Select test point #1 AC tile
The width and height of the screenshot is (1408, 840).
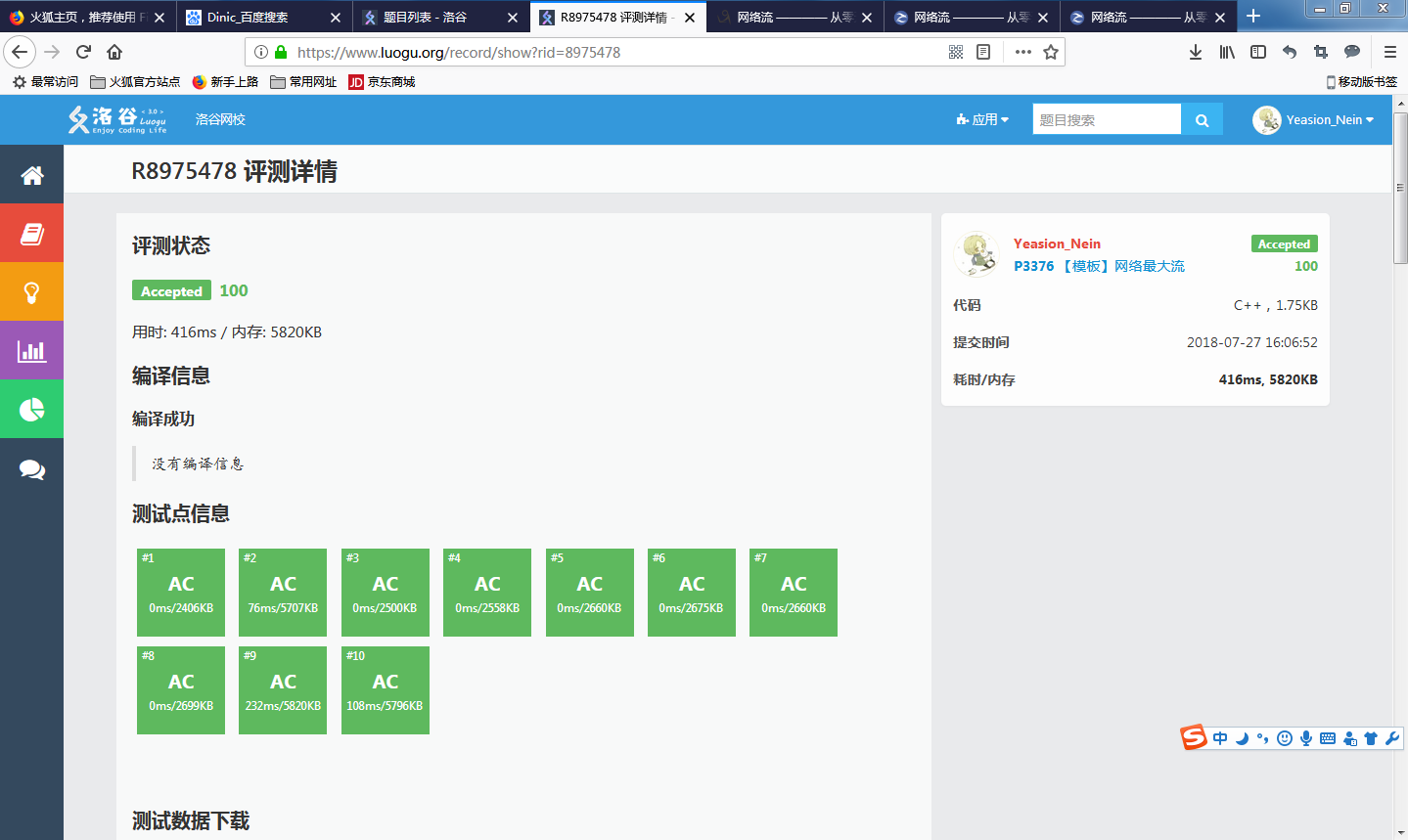click(181, 593)
